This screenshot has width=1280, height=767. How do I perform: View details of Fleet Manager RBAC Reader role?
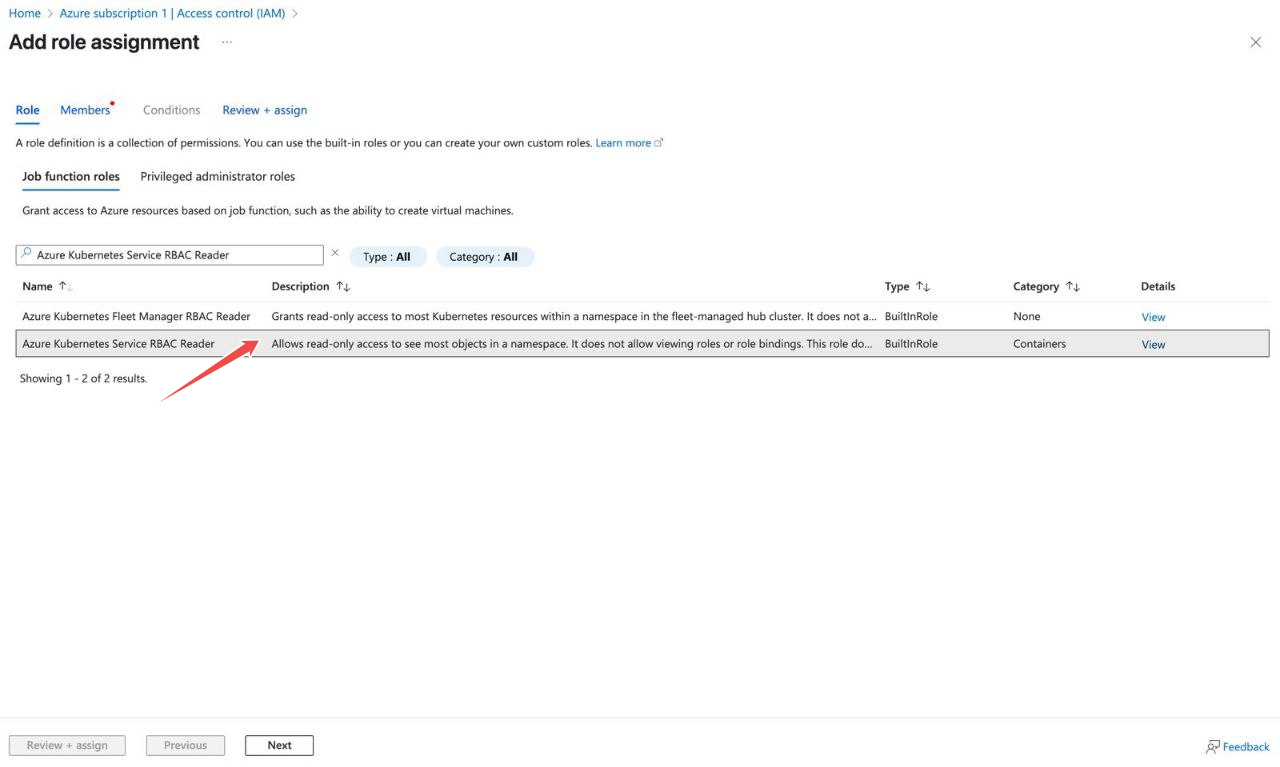click(1153, 317)
